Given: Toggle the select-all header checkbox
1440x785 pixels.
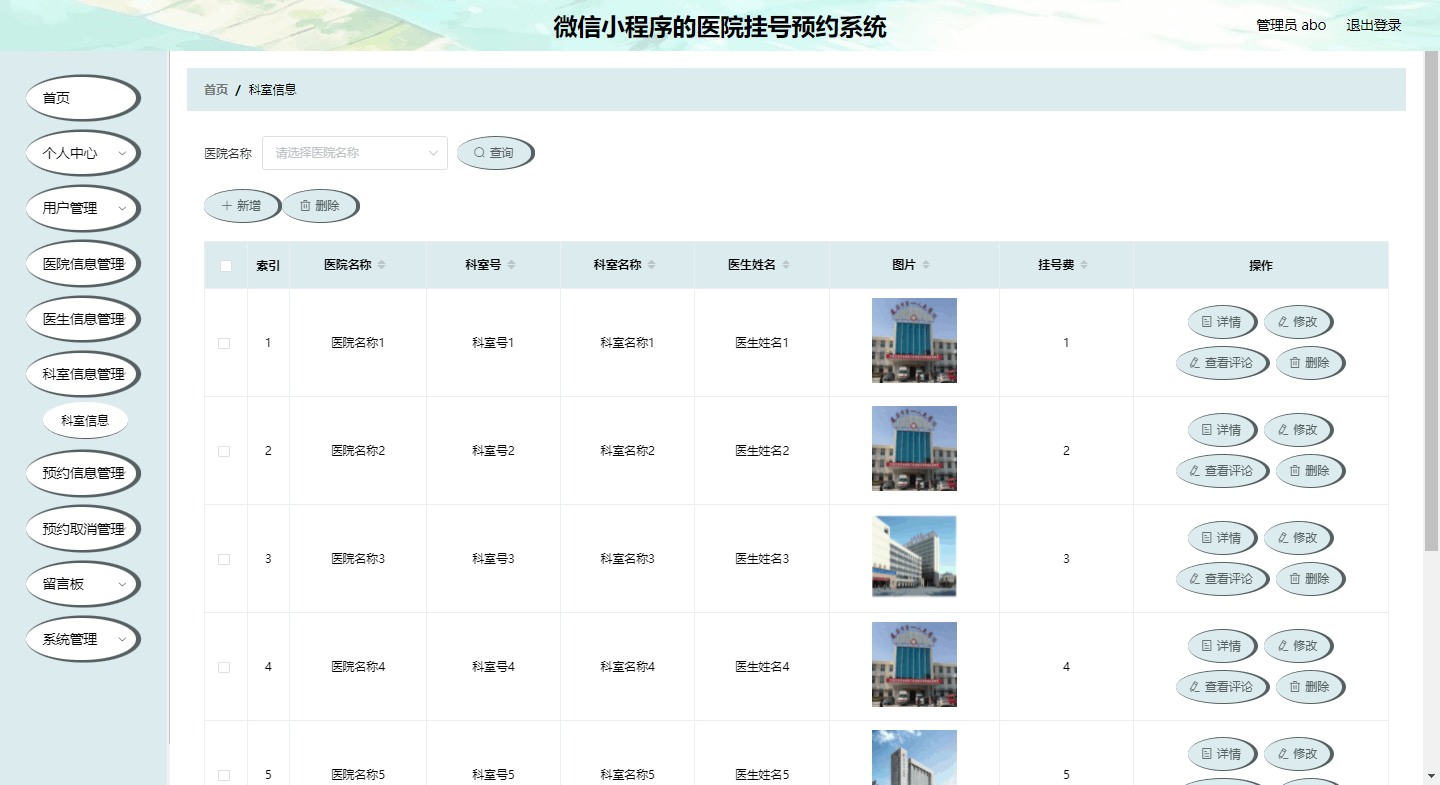Looking at the screenshot, I should click(x=225, y=266).
